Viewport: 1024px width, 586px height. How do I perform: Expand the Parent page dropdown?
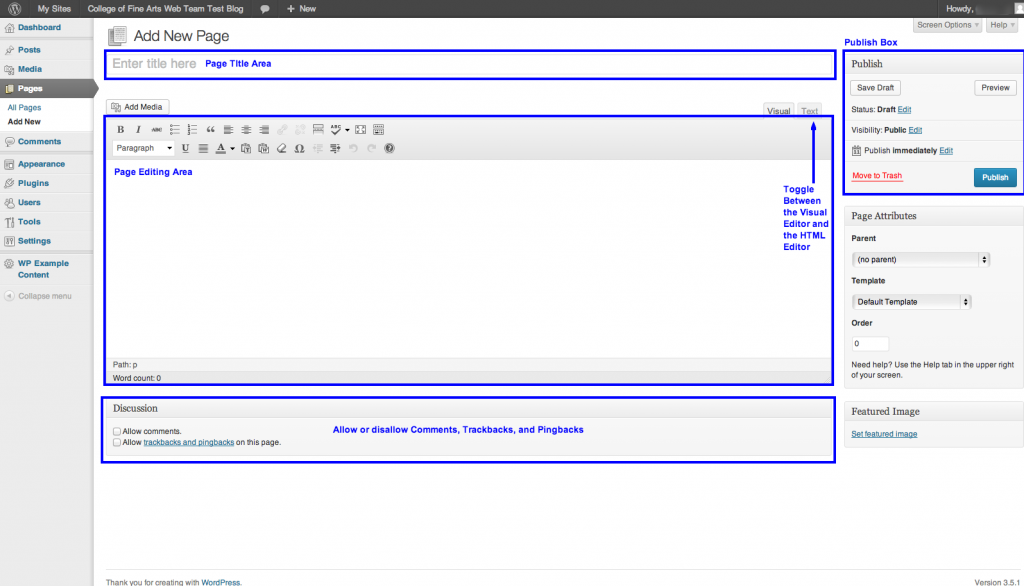(920, 259)
